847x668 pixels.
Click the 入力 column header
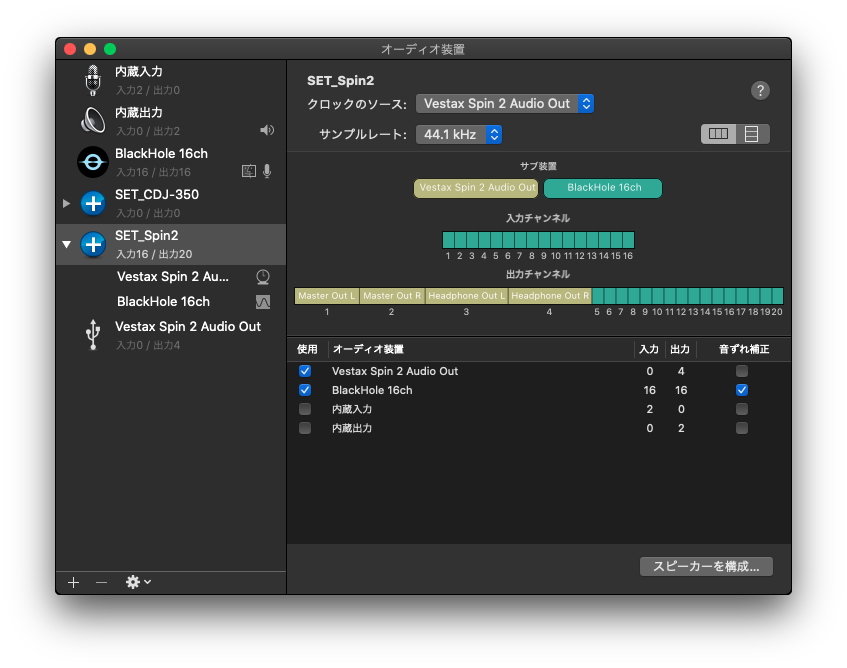(x=649, y=349)
